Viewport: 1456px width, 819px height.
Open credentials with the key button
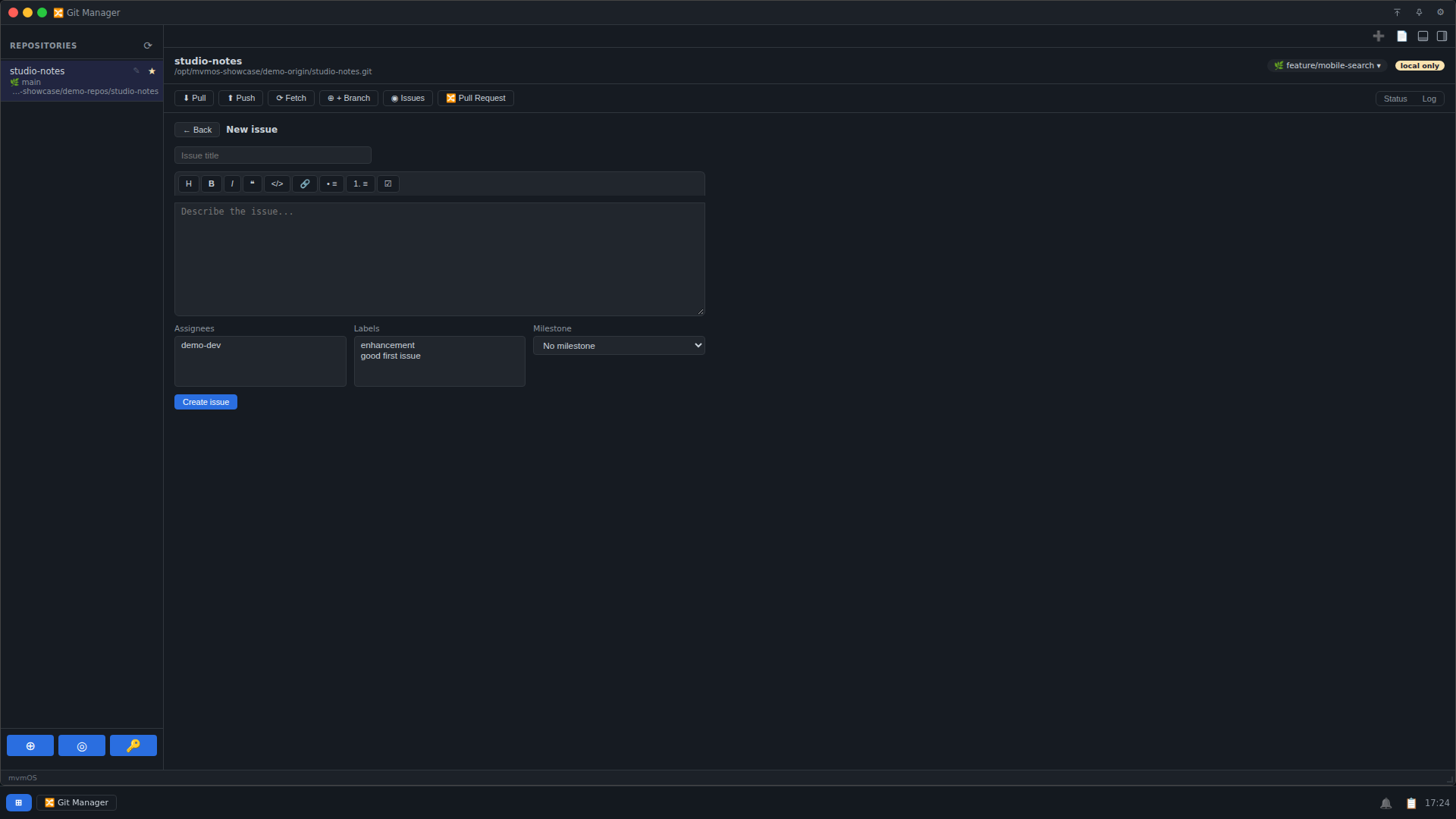(133, 745)
